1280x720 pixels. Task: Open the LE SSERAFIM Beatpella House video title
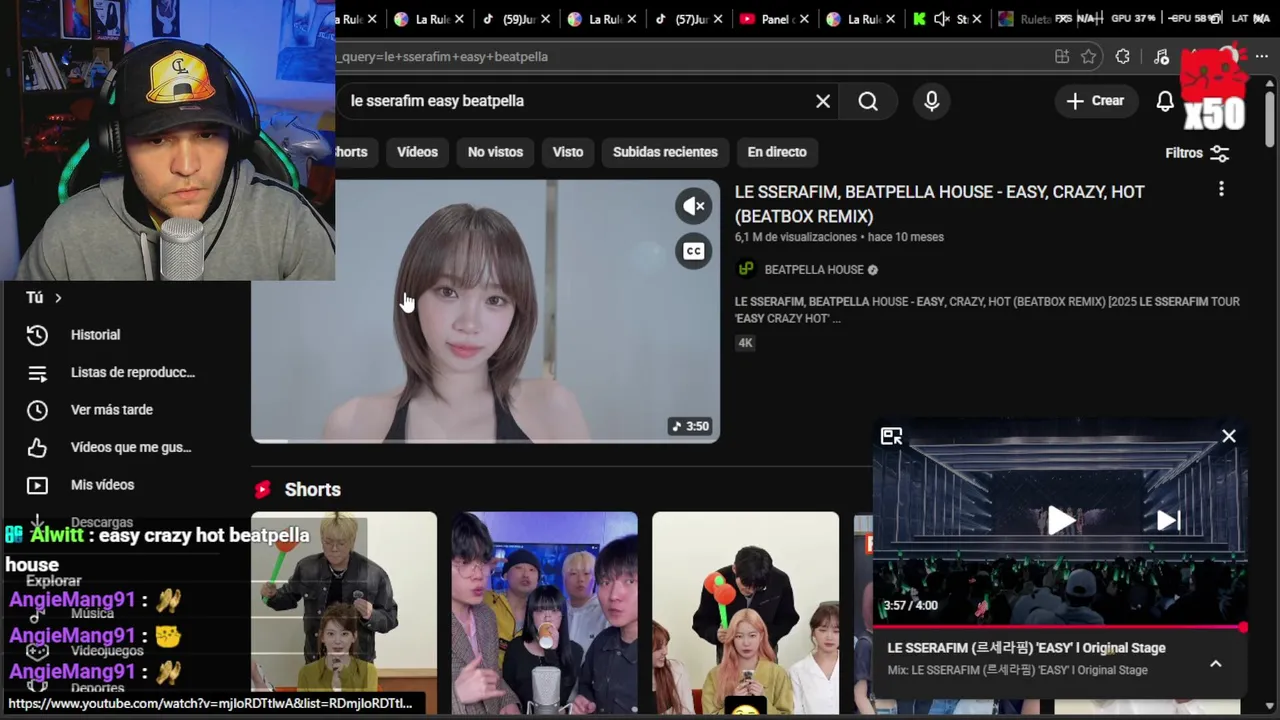940,204
